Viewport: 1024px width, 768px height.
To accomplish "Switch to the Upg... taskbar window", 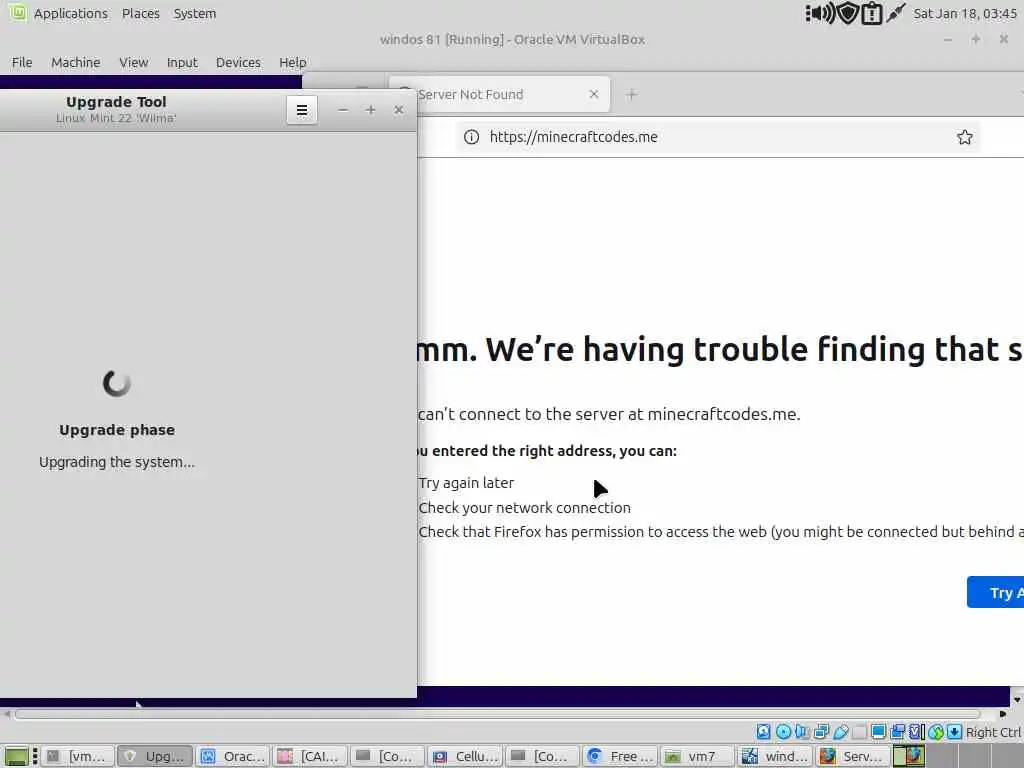I will (x=155, y=756).
